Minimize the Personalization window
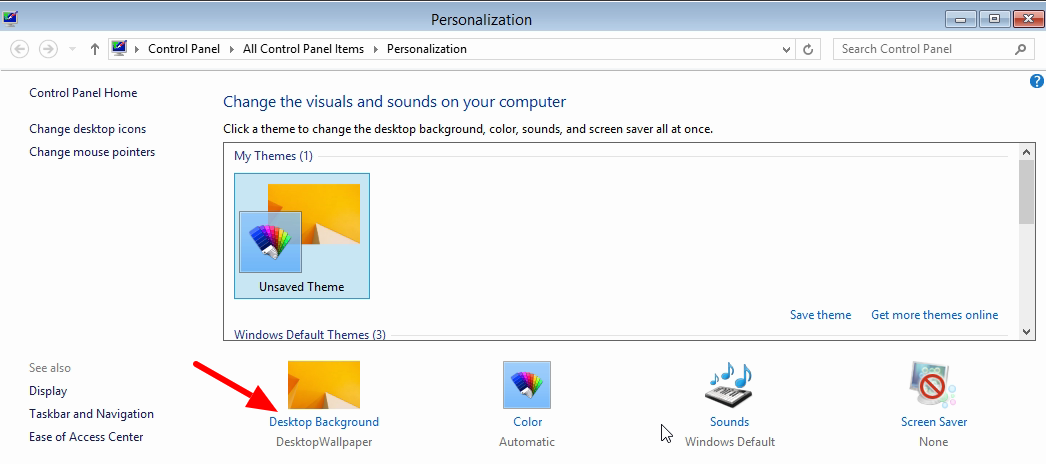The height and width of the screenshot is (464, 1046). 961,19
